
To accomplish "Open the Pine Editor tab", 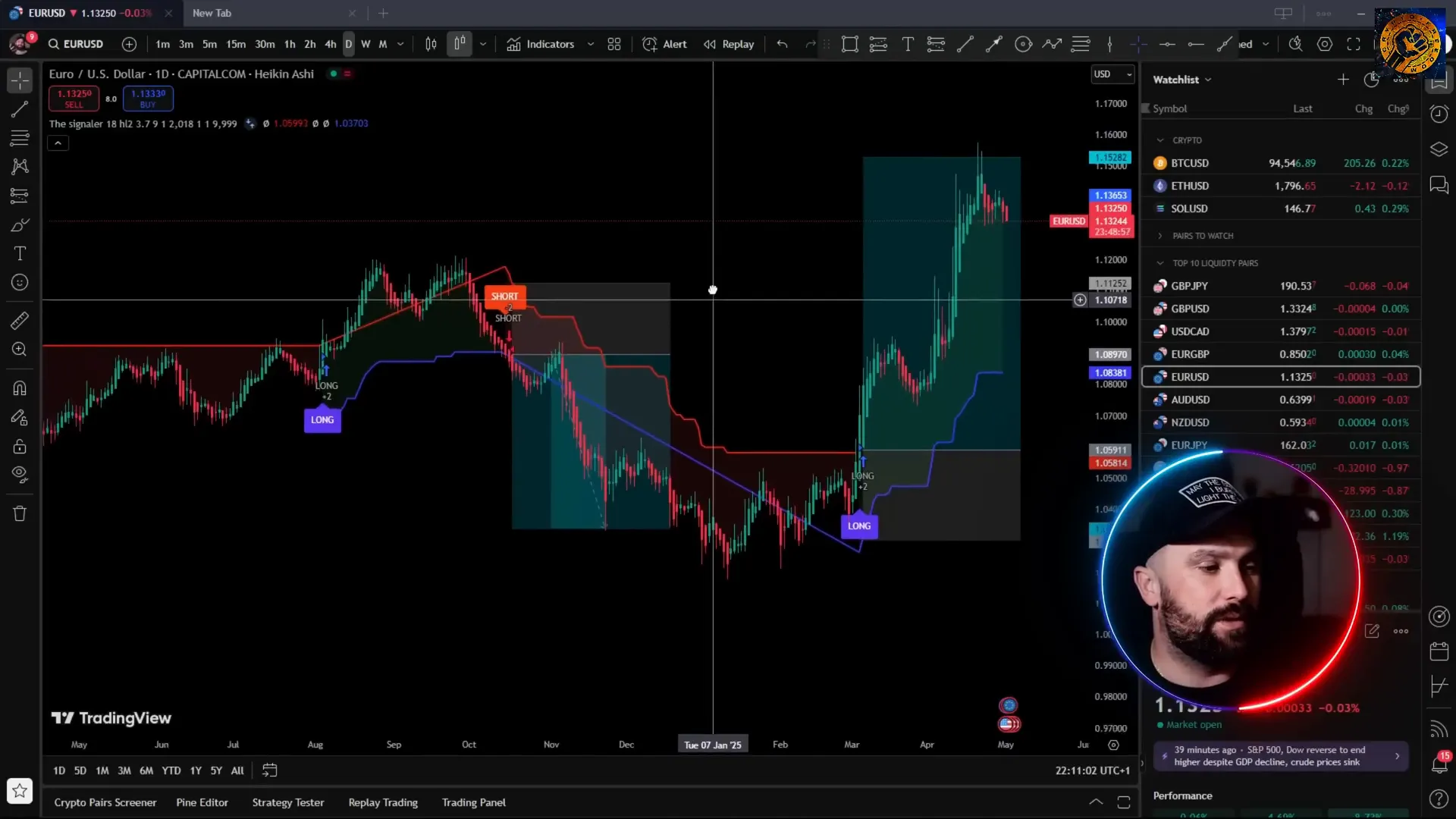I will click(x=202, y=802).
